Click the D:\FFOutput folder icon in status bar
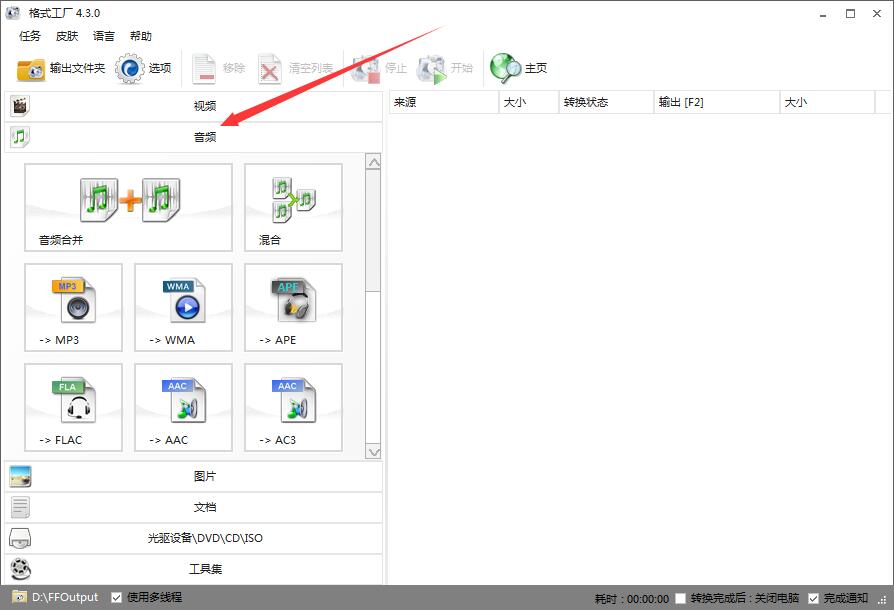 click(x=19, y=597)
